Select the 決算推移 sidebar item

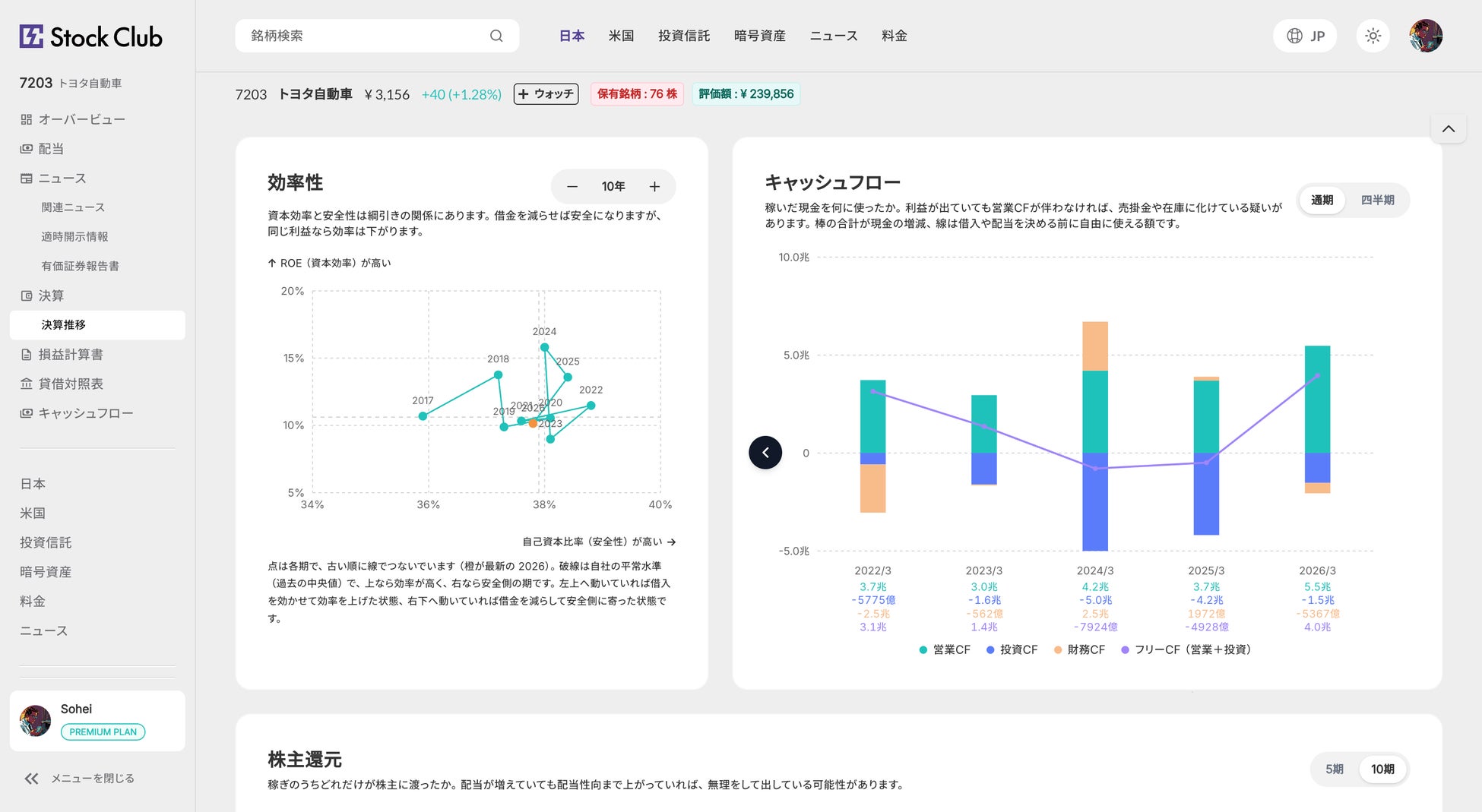tap(97, 325)
